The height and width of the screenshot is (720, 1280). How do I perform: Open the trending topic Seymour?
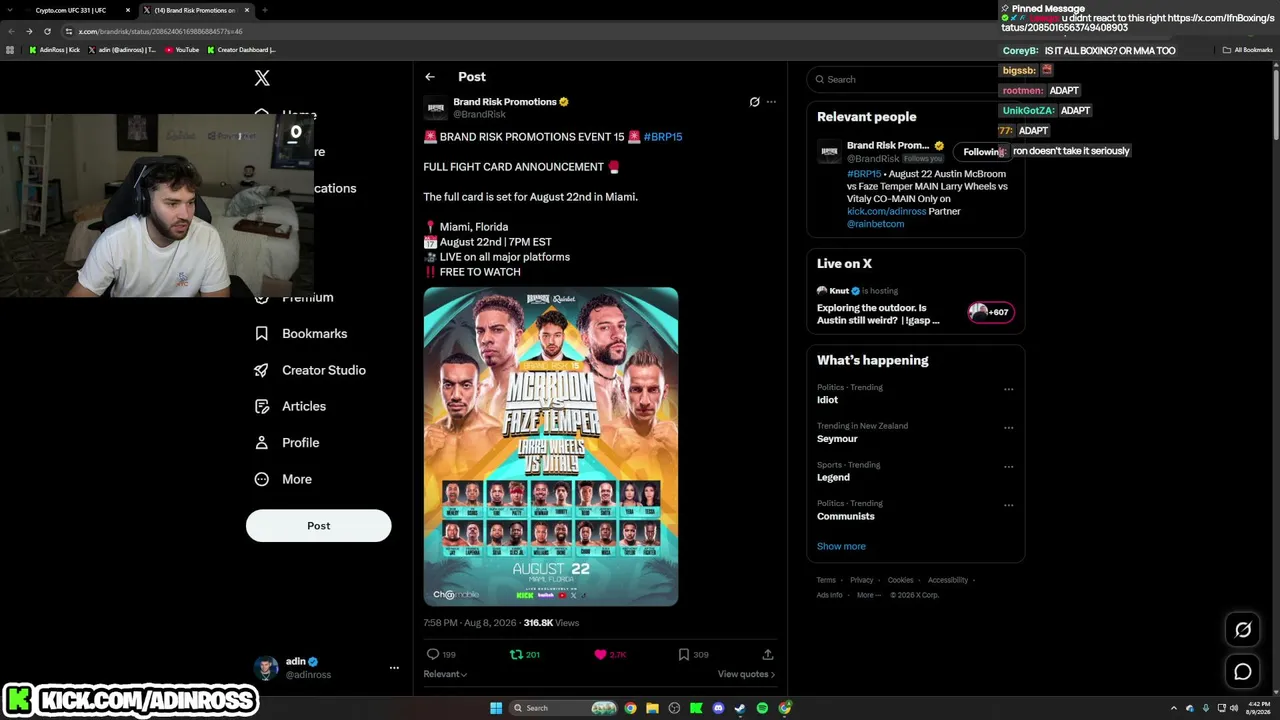[837, 439]
